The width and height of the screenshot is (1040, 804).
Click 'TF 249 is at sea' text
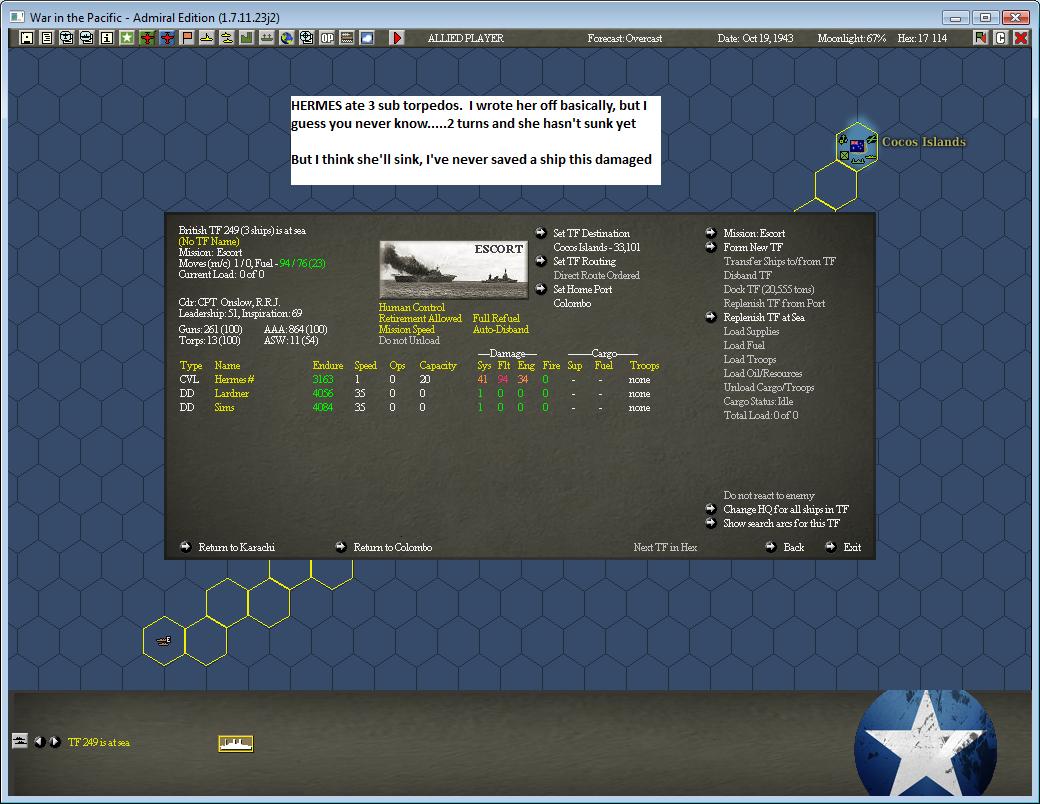tap(99, 742)
